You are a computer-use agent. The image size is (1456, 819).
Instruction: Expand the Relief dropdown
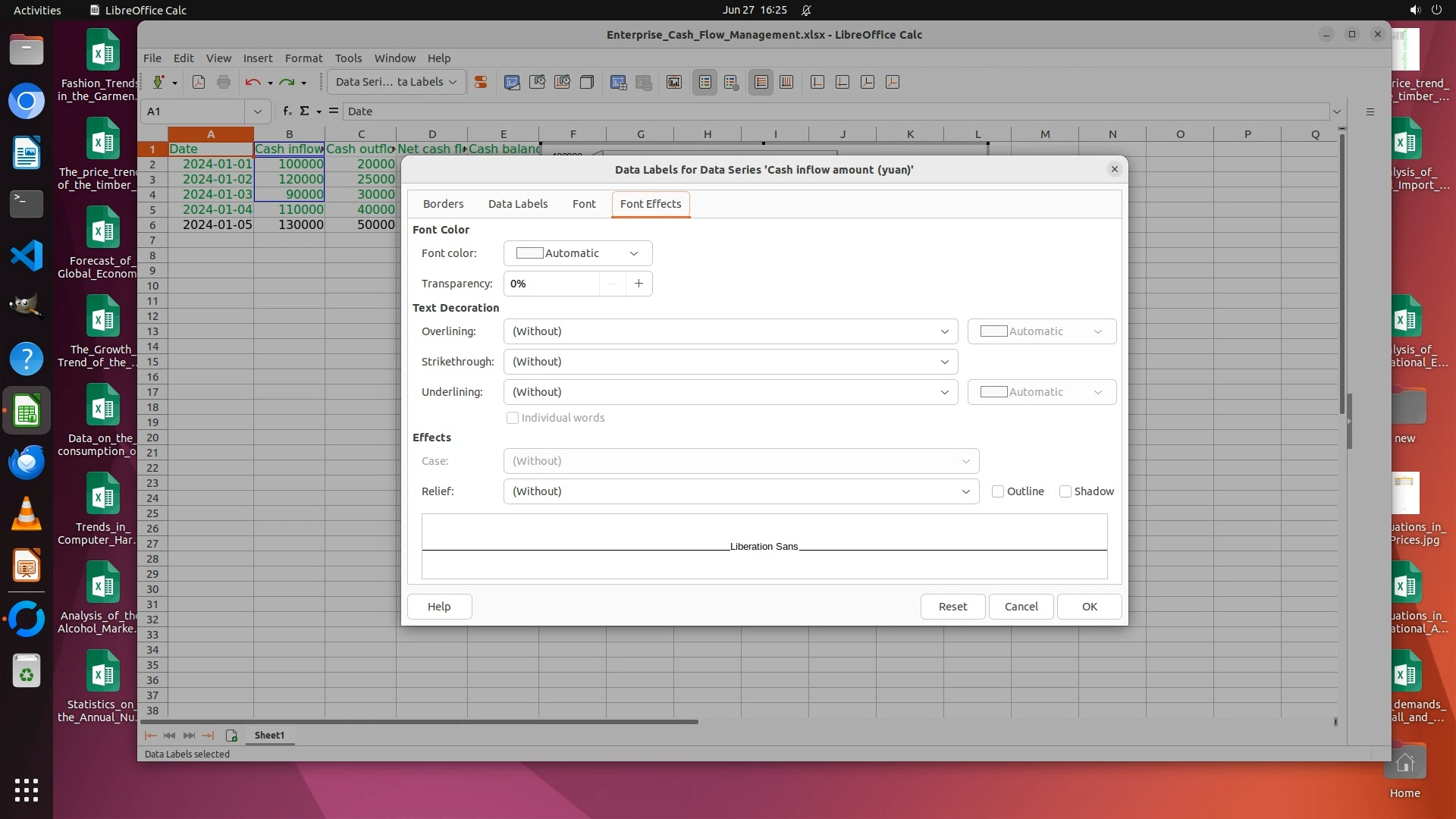click(x=741, y=491)
